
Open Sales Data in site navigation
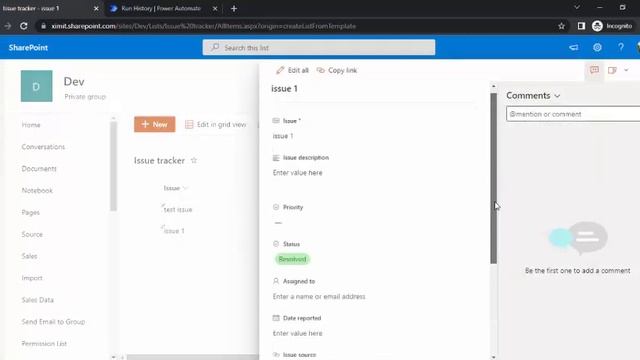[38, 300]
